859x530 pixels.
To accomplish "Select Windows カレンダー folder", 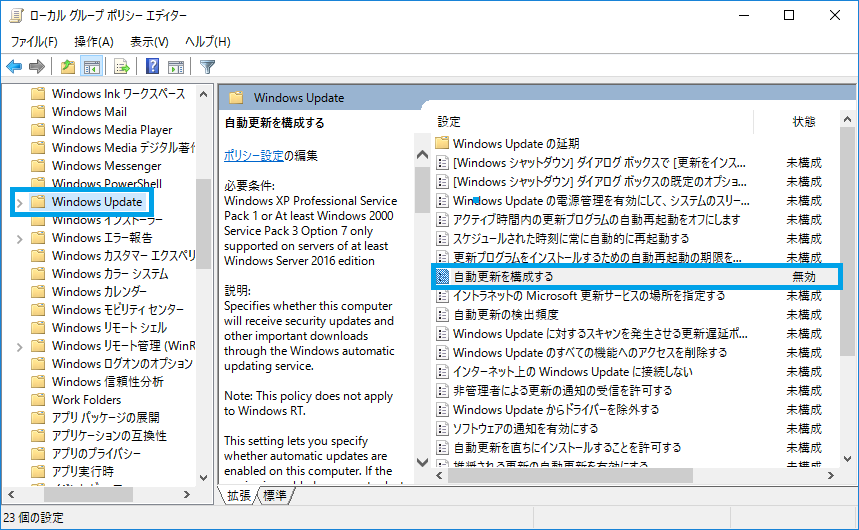I will click(89, 292).
